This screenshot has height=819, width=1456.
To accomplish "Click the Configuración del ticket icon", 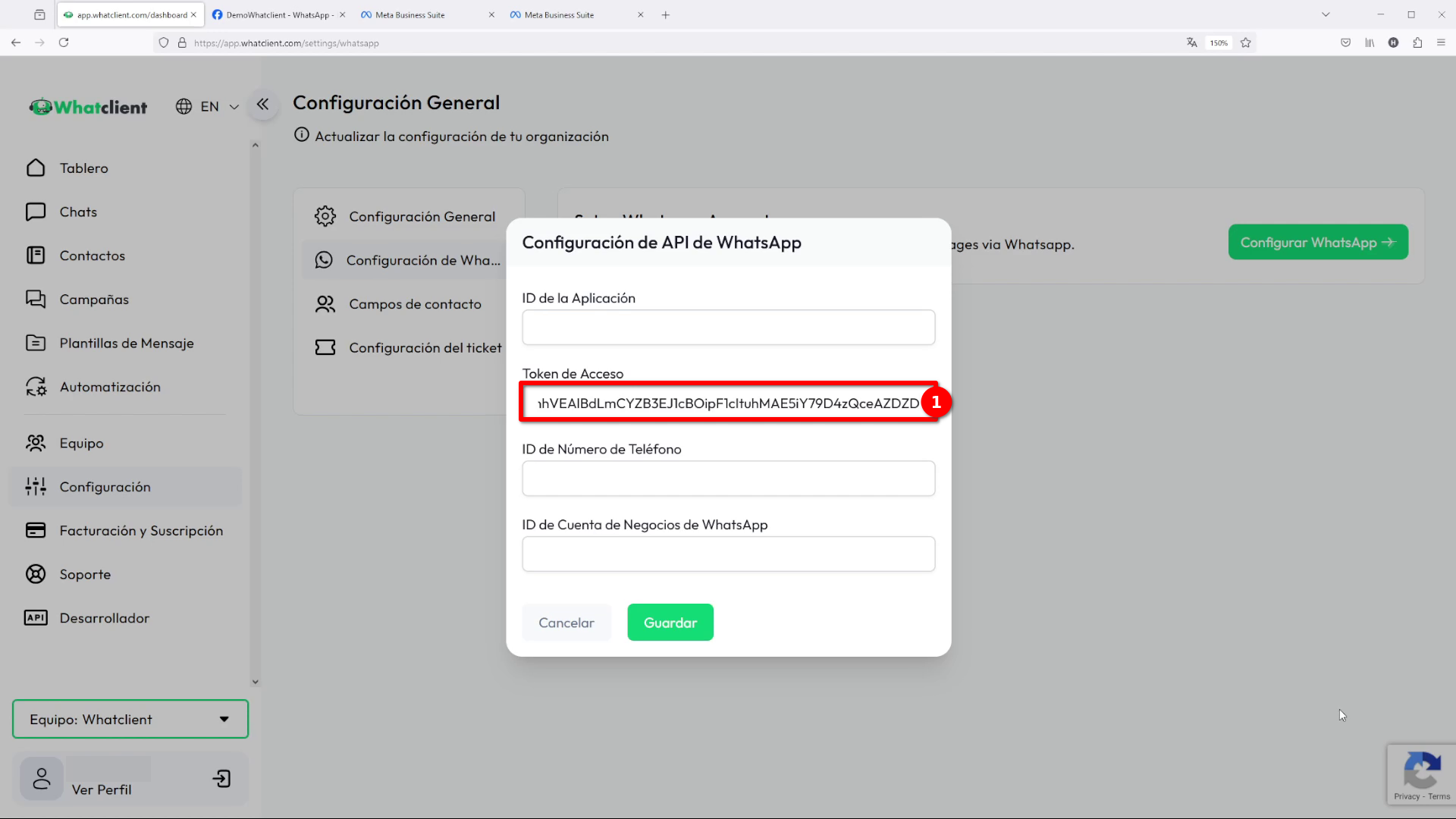I will tap(325, 347).
